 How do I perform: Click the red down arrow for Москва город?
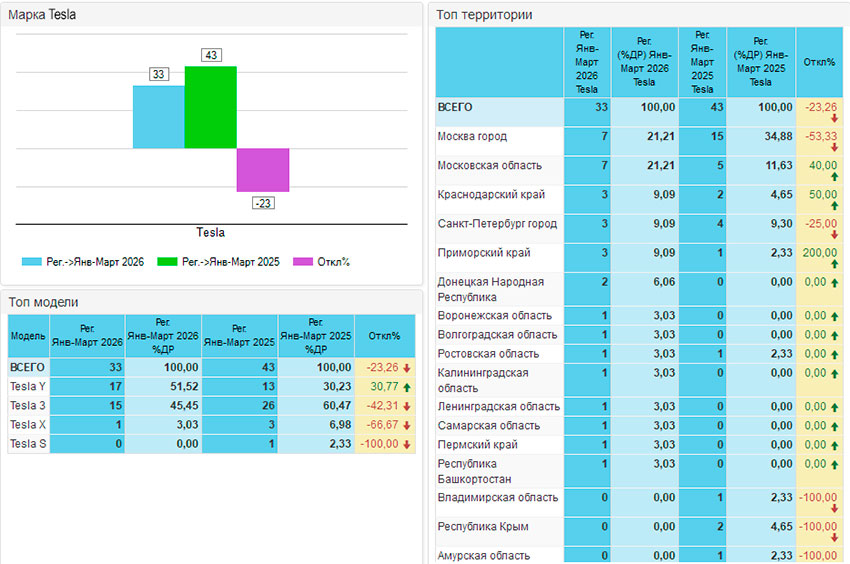tap(833, 147)
